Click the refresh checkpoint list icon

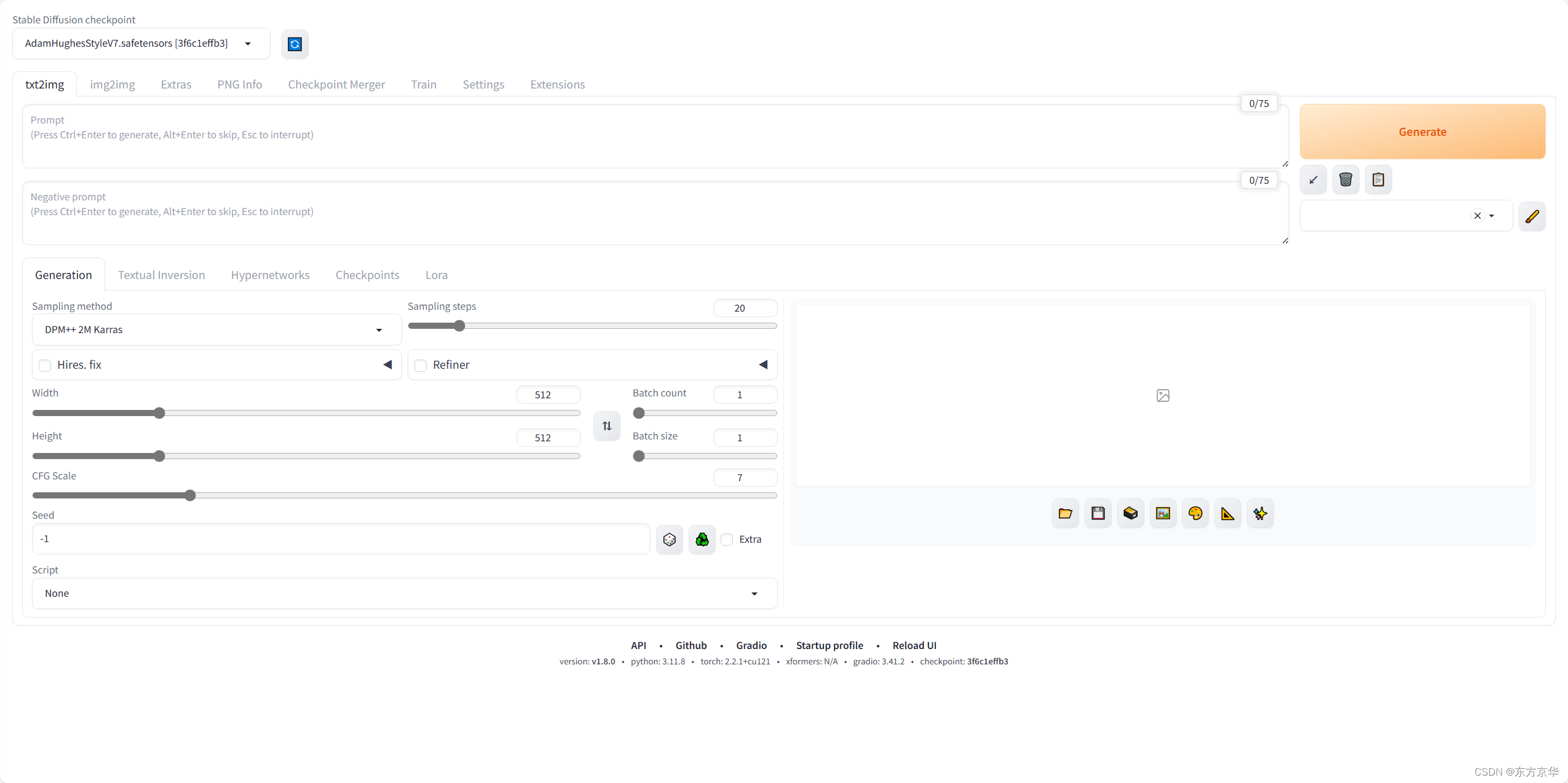click(x=295, y=44)
